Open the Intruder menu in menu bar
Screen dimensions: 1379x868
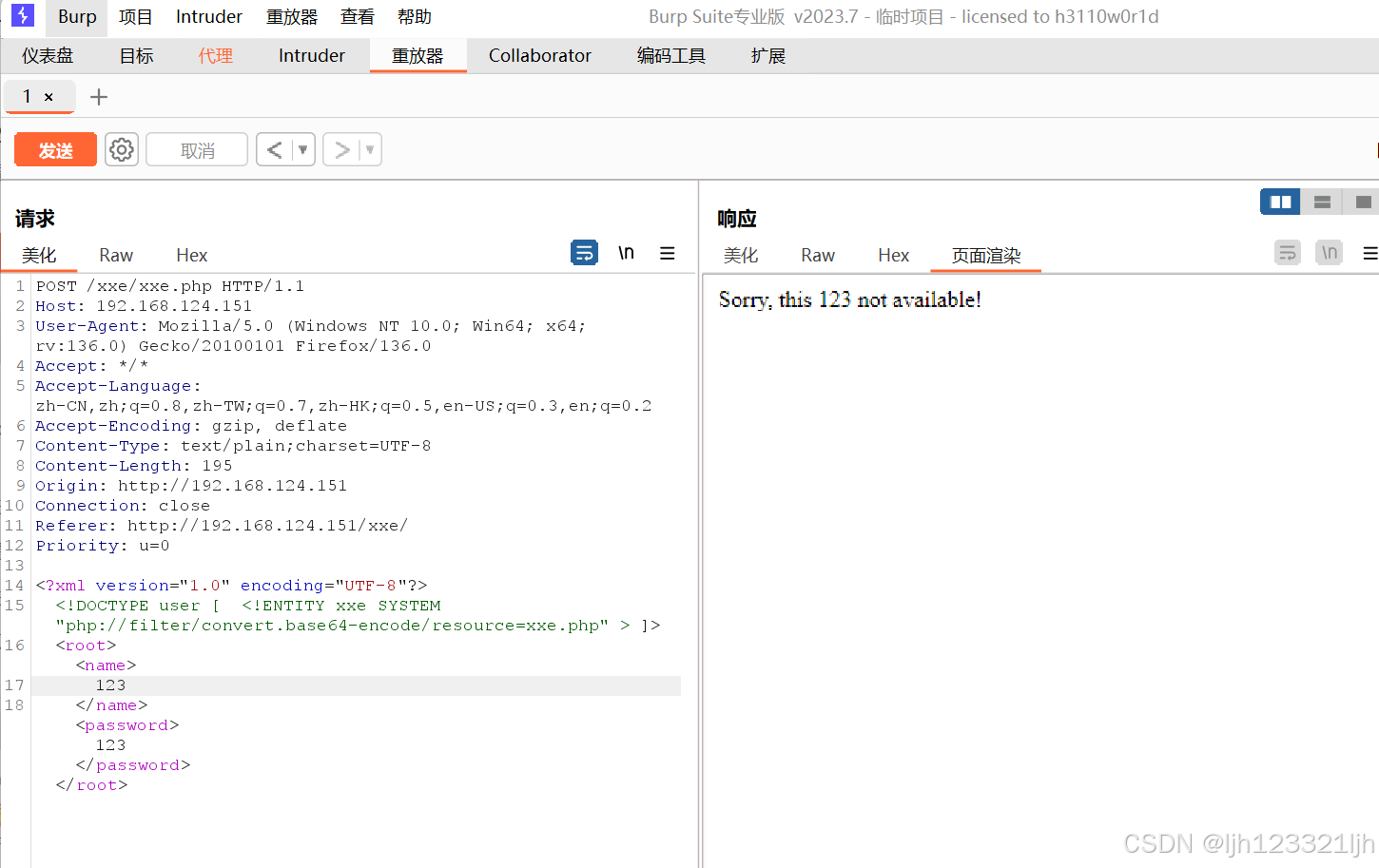tap(209, 16)
